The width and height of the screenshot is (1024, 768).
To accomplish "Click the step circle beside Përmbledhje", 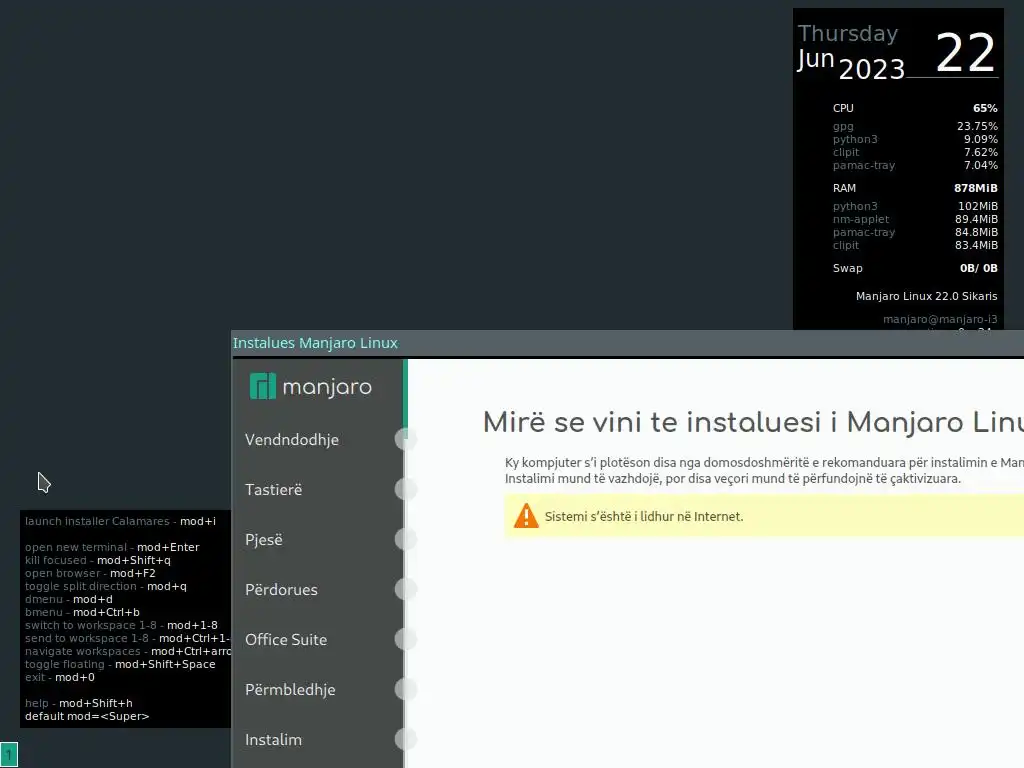I will click(406, 689).
